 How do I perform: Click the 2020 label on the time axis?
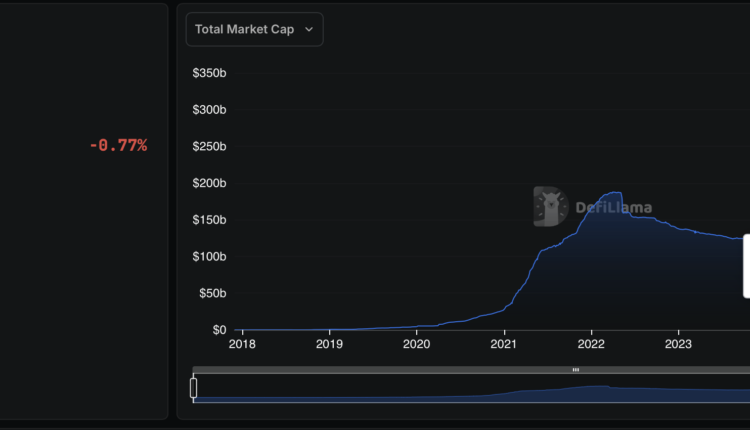(x=416, y=345)
